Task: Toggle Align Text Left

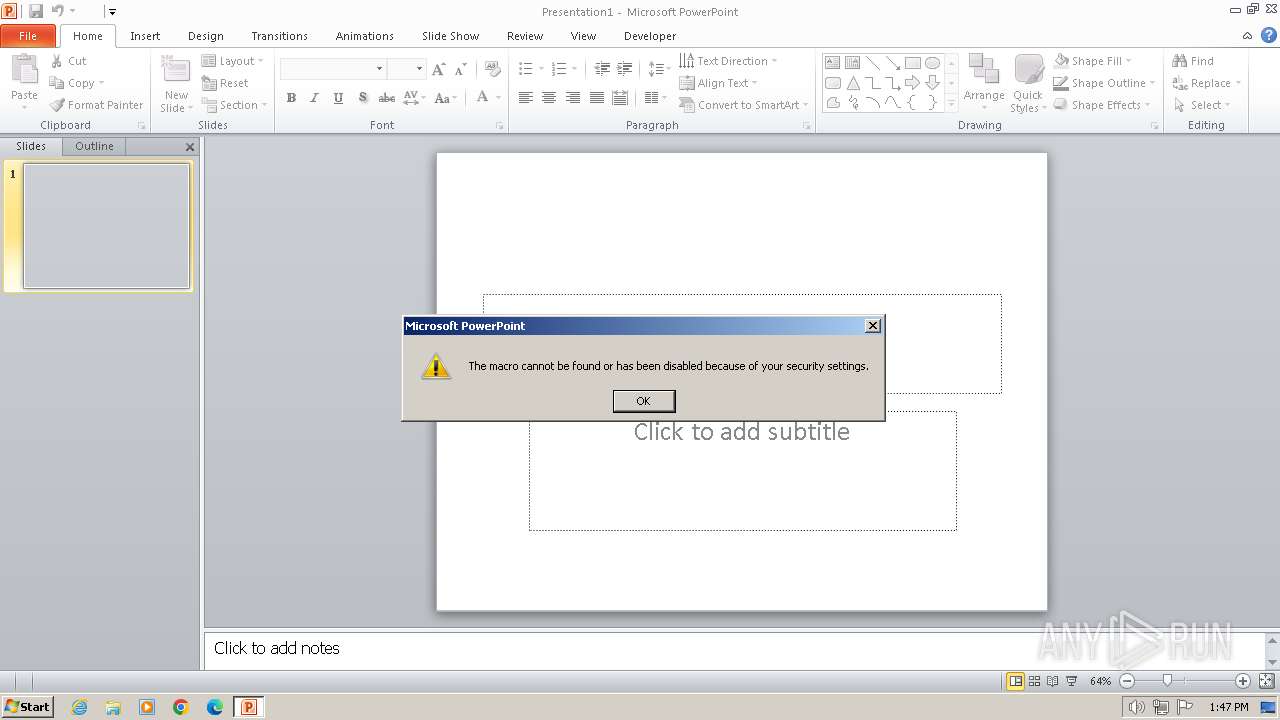Action: (x=525, y=98)
